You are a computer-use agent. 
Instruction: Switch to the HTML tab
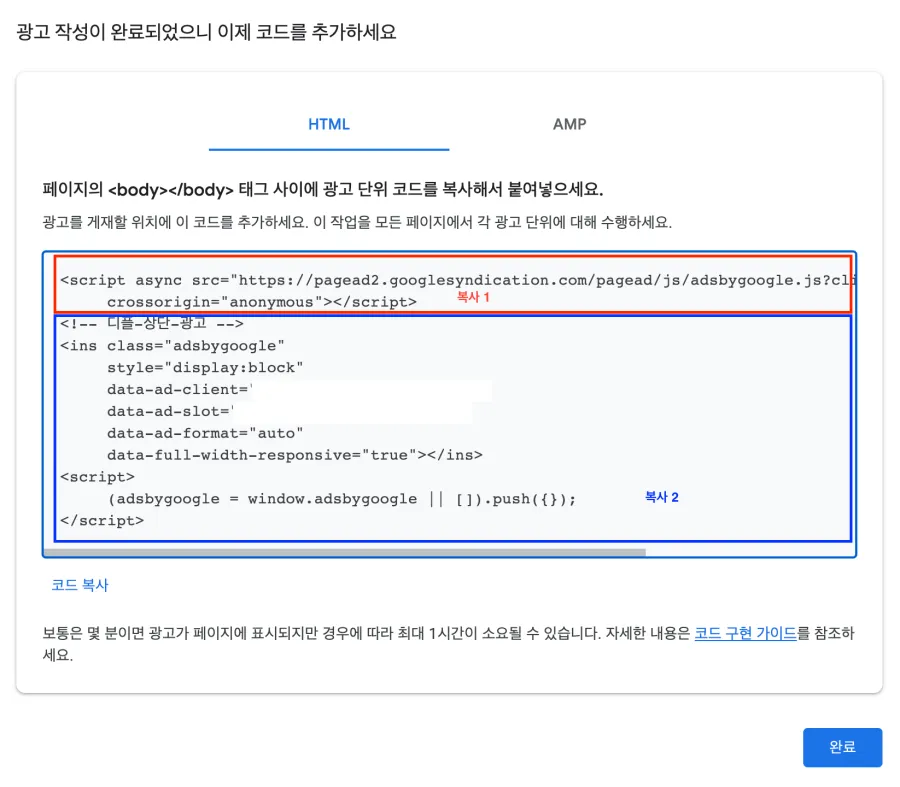(328, 125)
